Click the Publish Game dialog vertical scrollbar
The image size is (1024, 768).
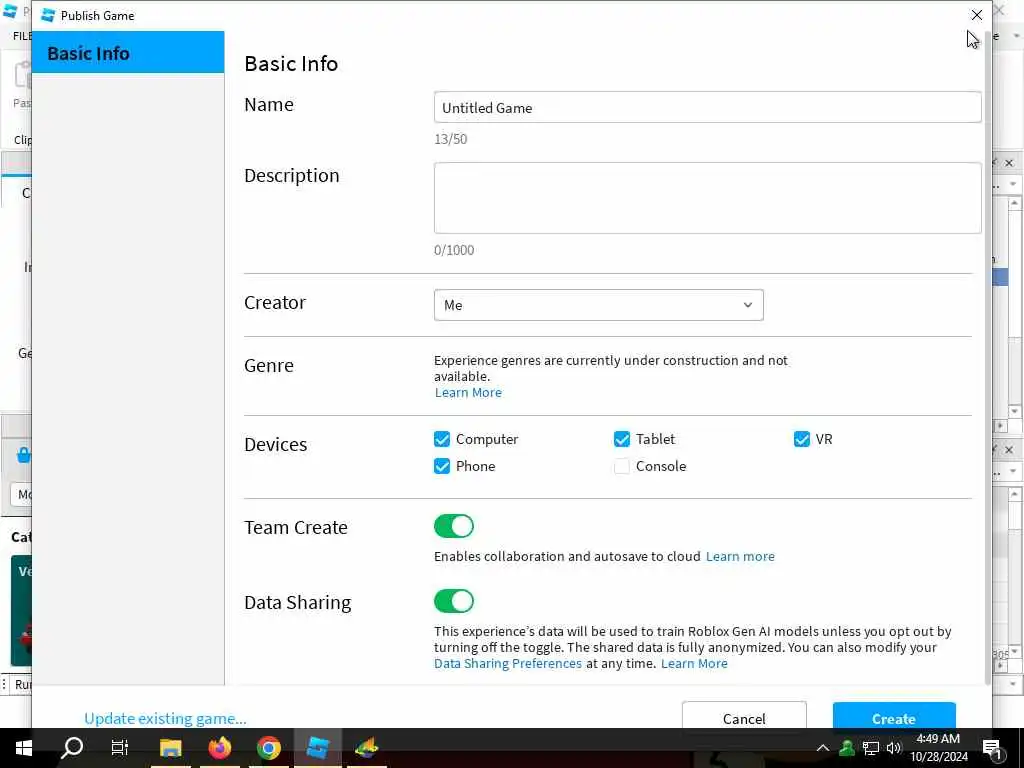point(986,357)
